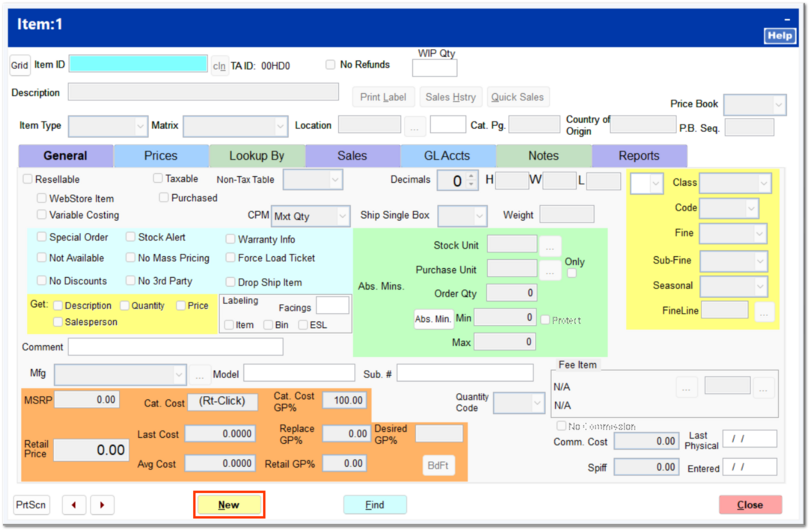
Task: Toggle the No Refunds checkbox
Action: click(331, 65)
